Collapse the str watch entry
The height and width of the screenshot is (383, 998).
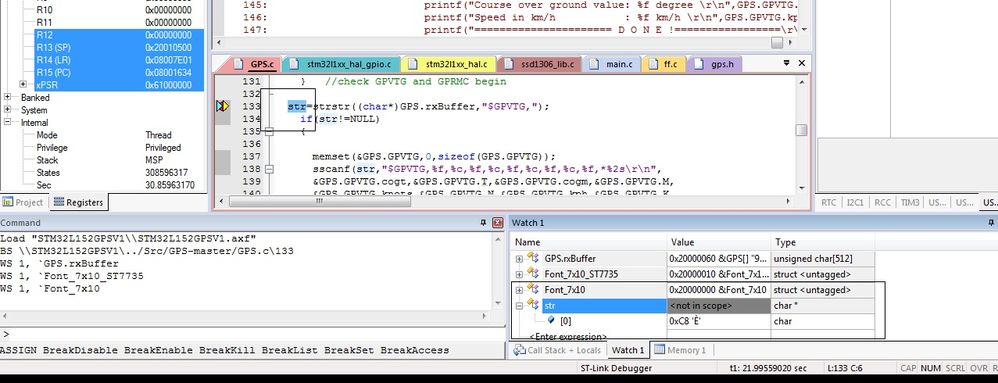click(x=519, y=305)
